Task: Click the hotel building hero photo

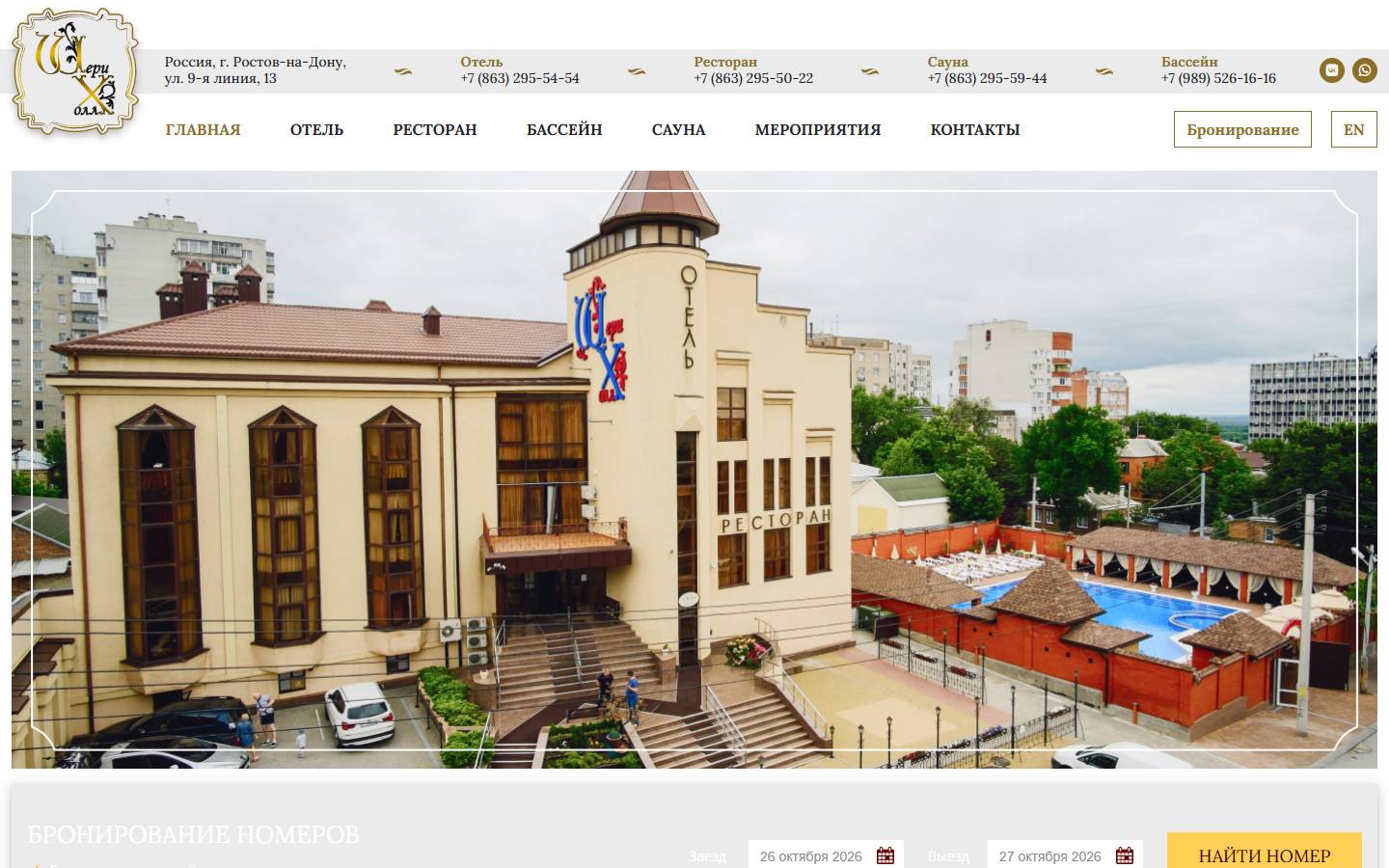Action: click(694, 470)
